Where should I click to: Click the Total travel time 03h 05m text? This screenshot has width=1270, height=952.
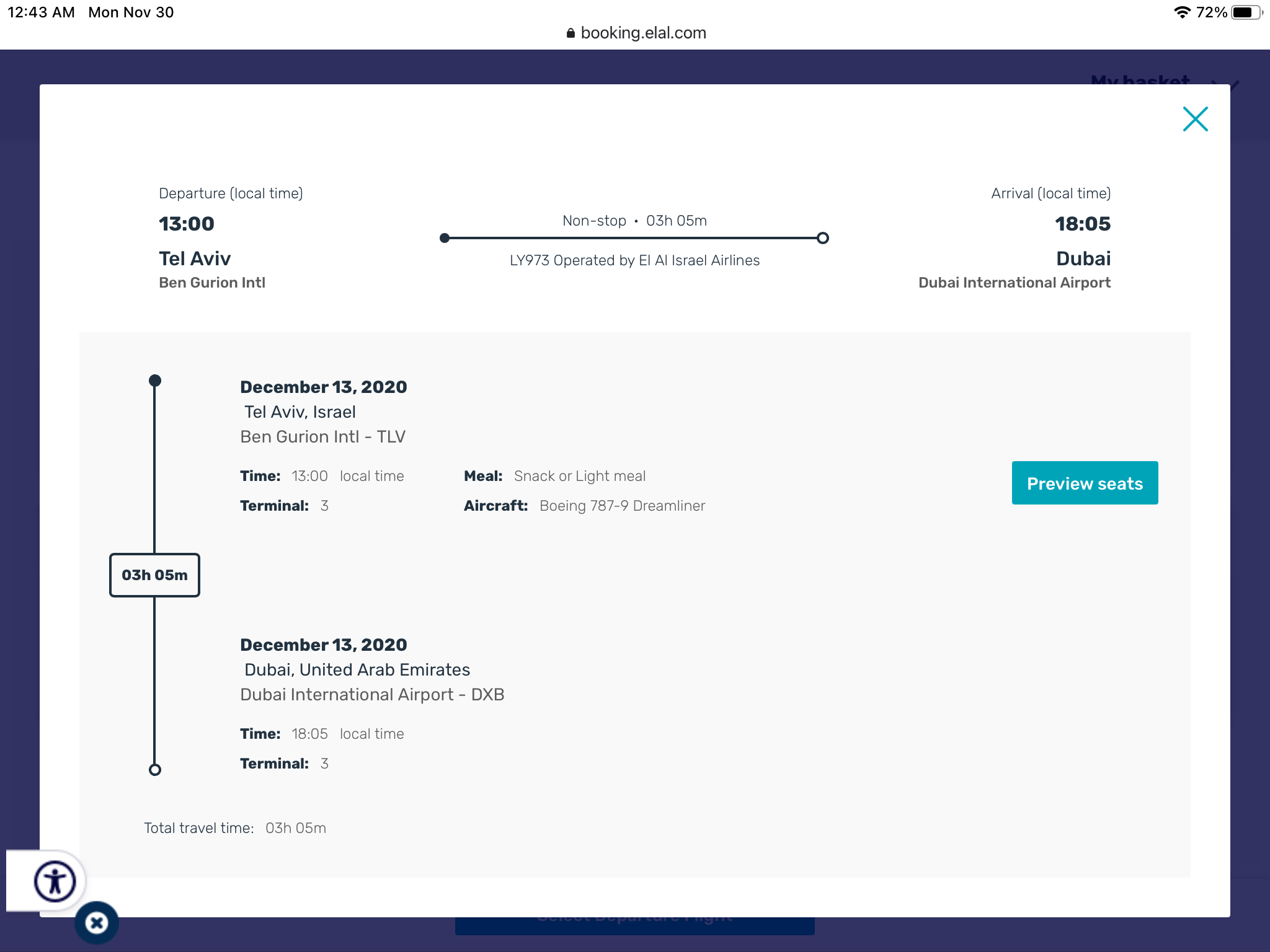pos(235,828)
